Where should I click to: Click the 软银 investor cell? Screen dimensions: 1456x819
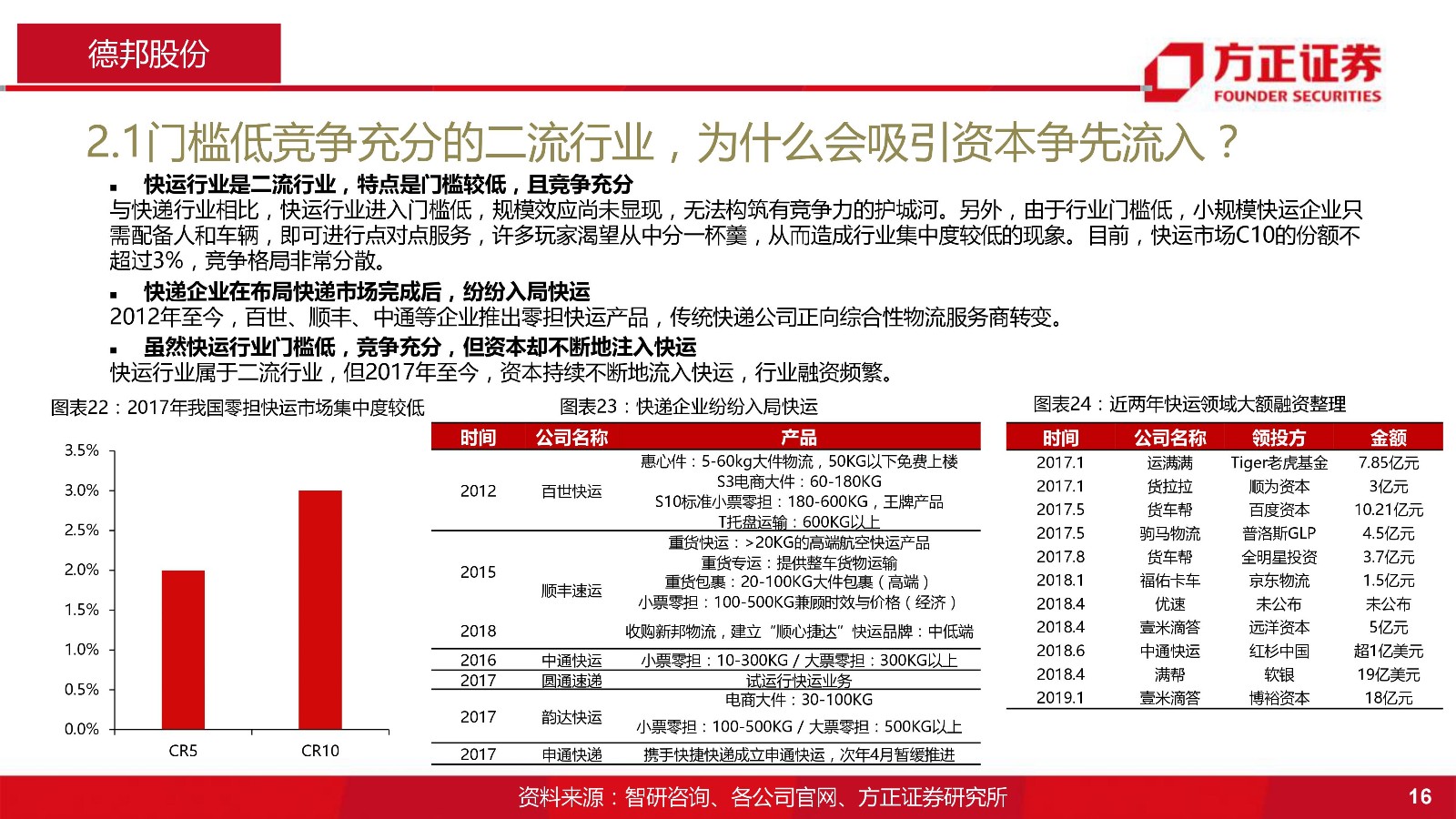[1279, 674]
